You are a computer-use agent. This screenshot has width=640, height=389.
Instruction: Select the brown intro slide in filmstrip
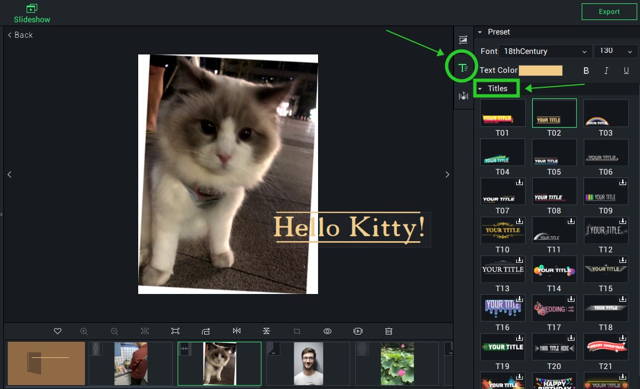tap(46, 363)
